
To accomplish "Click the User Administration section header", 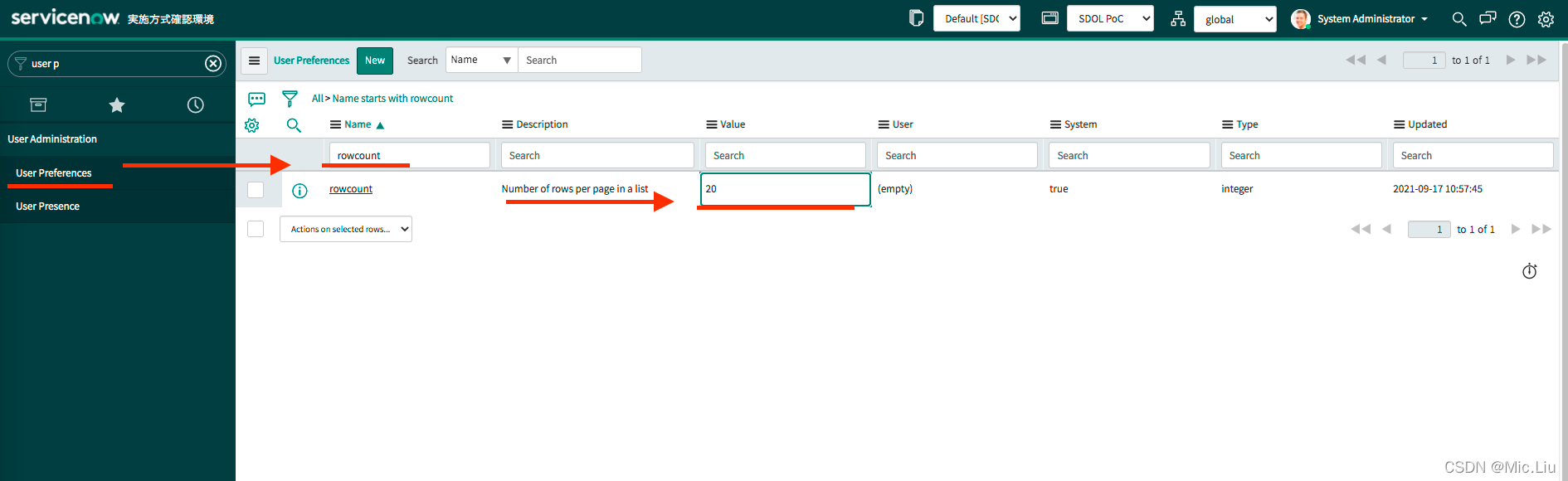I will click(52, 139).
